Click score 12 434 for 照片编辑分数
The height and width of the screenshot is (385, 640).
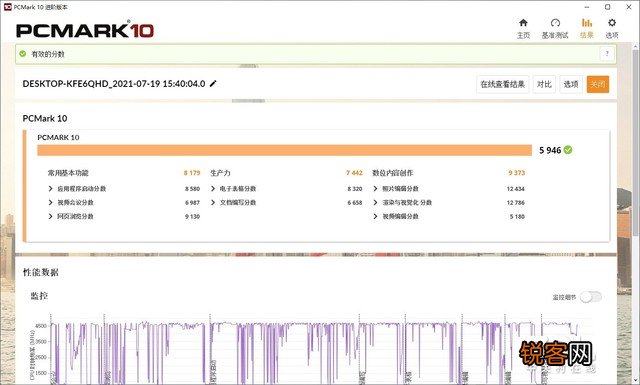(x=516, y=189)
